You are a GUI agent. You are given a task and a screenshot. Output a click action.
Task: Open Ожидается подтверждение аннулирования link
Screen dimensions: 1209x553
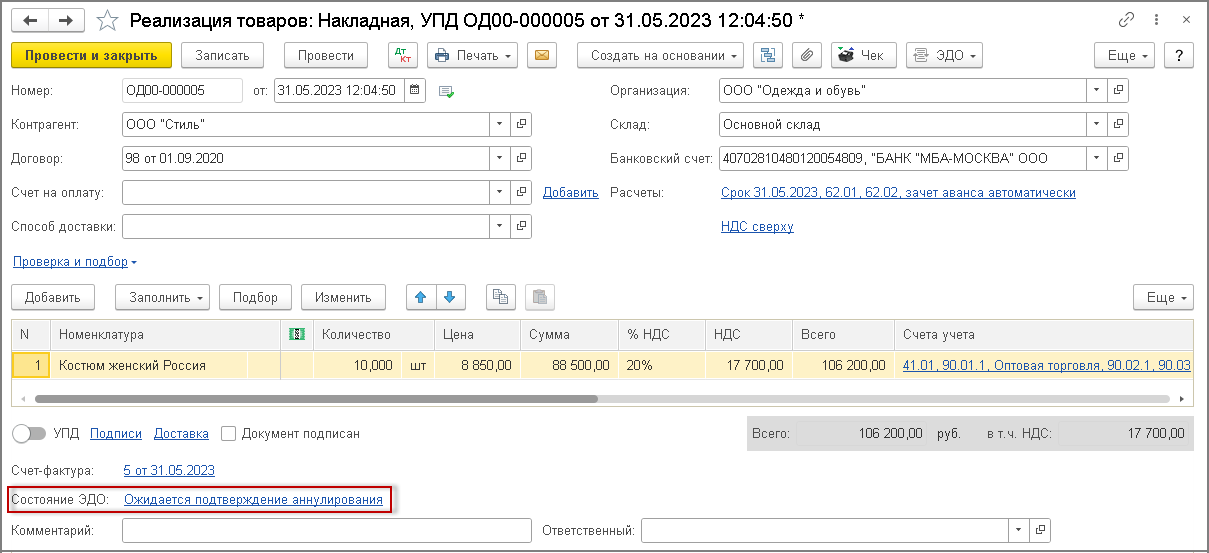[x=253, y=499]
